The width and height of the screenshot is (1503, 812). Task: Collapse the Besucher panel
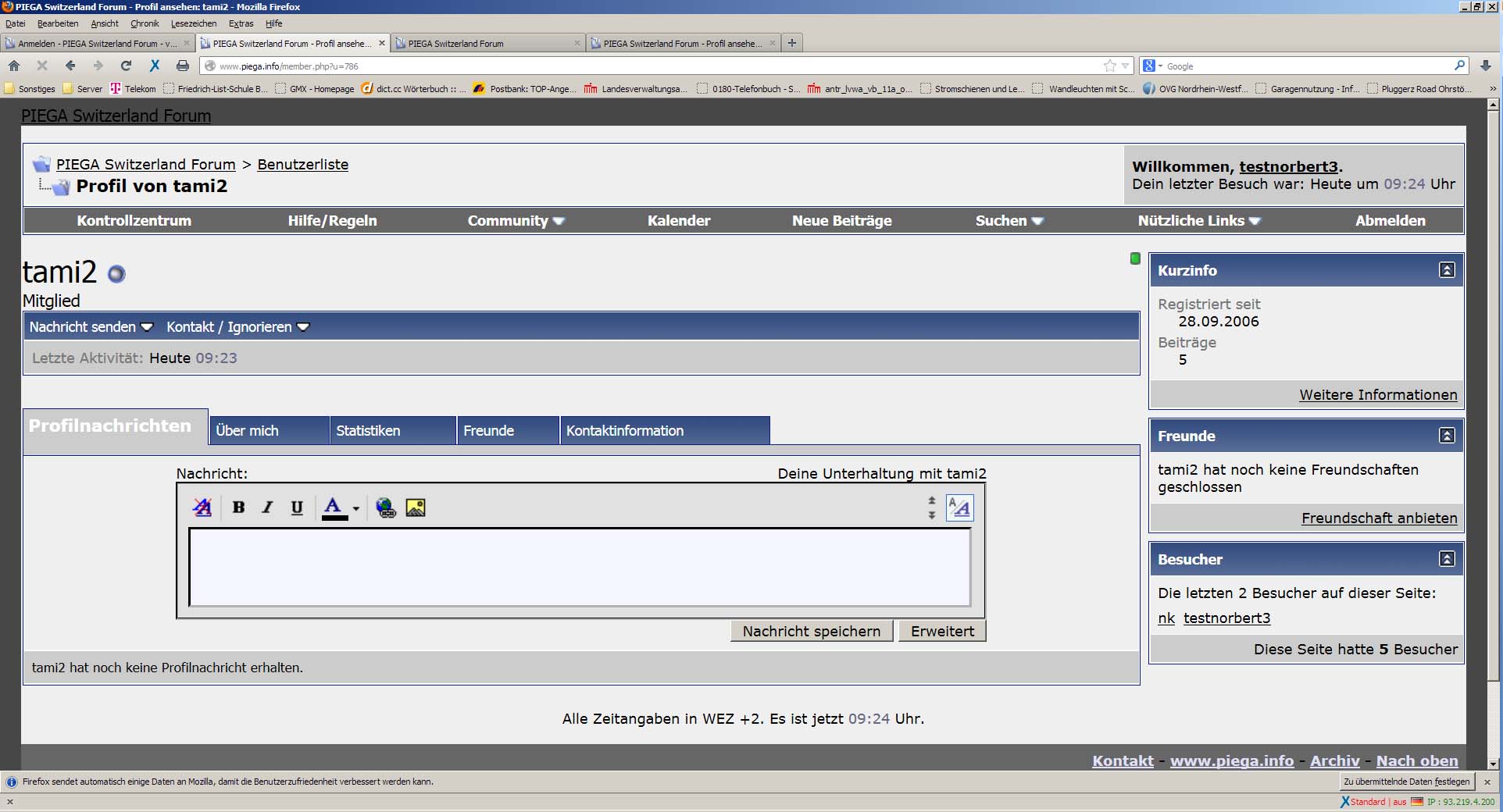tap(1447, 559)
